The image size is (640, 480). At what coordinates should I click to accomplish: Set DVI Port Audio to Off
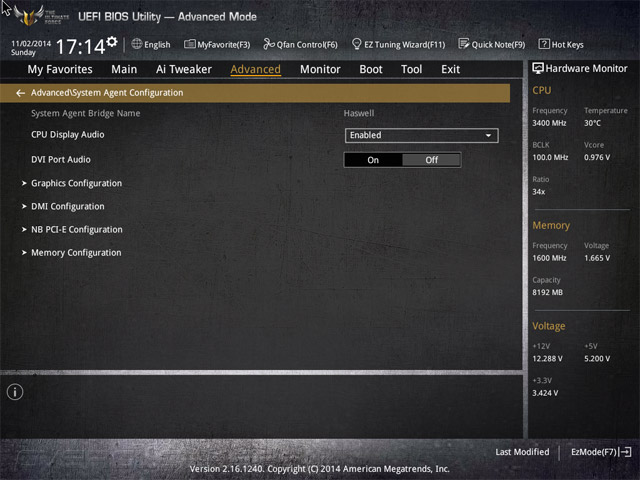[431, 160]
